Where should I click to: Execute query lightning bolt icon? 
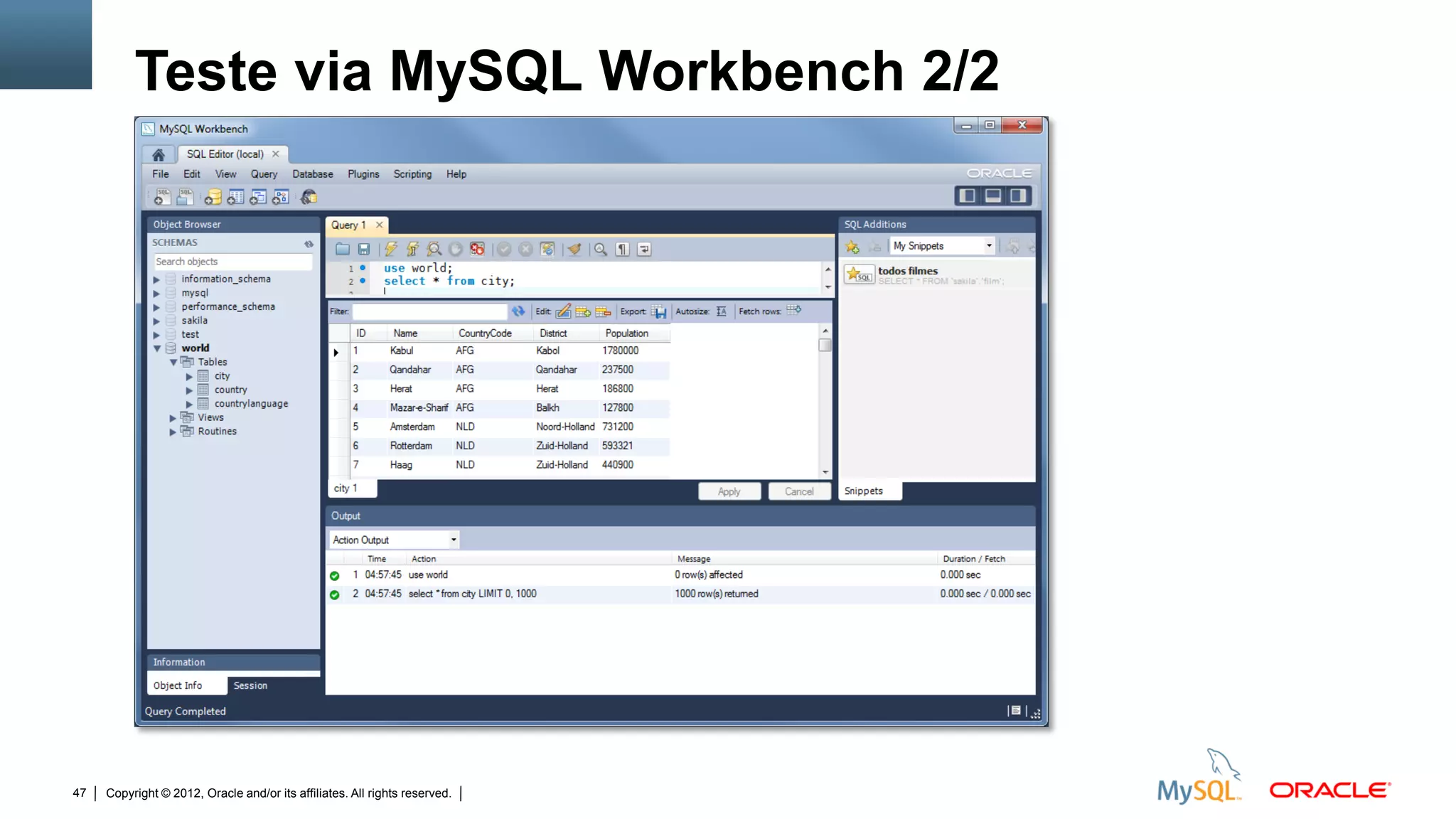(x=390, y=249)
